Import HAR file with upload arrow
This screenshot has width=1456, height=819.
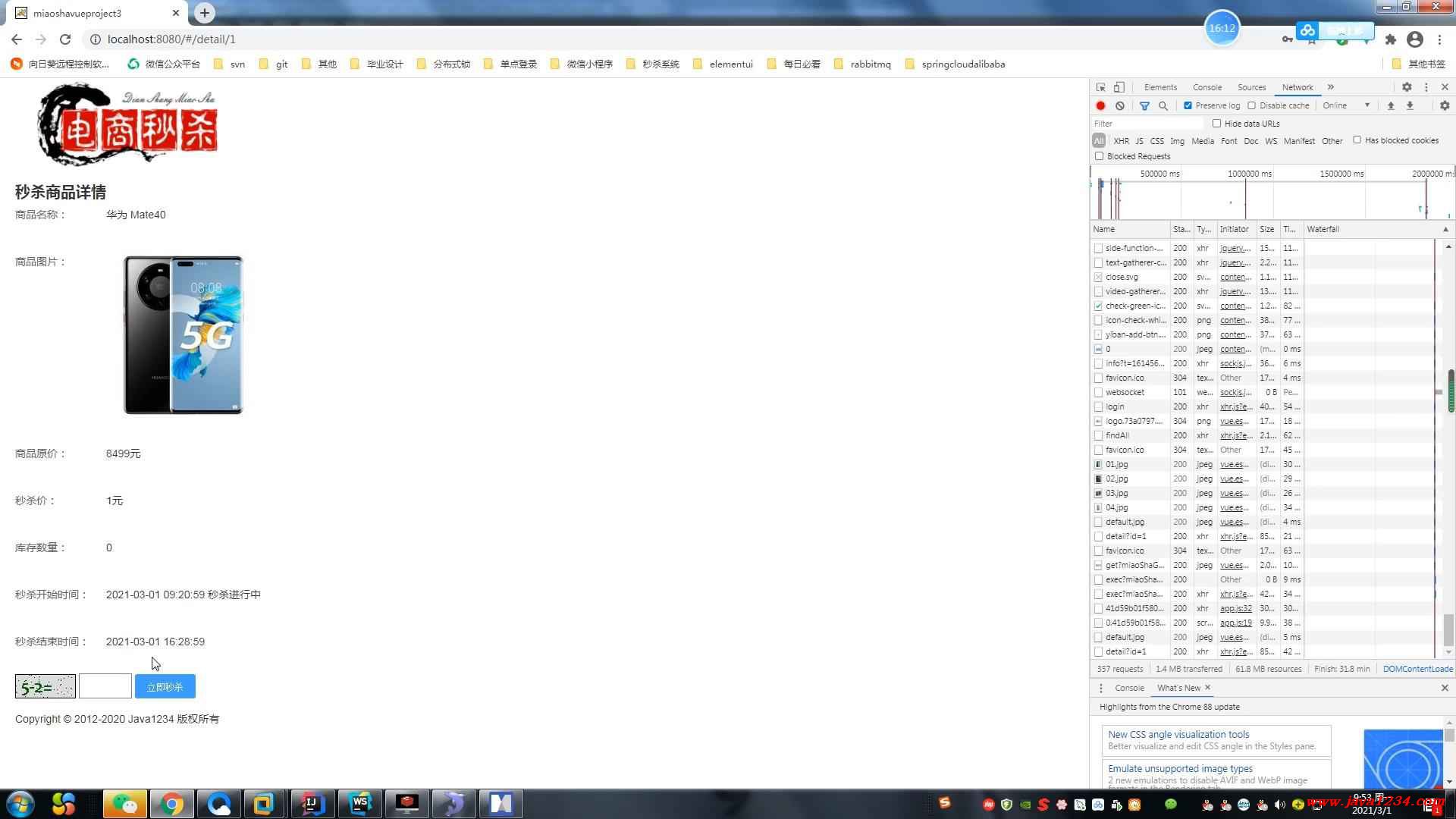click(x=1391, y=105)
